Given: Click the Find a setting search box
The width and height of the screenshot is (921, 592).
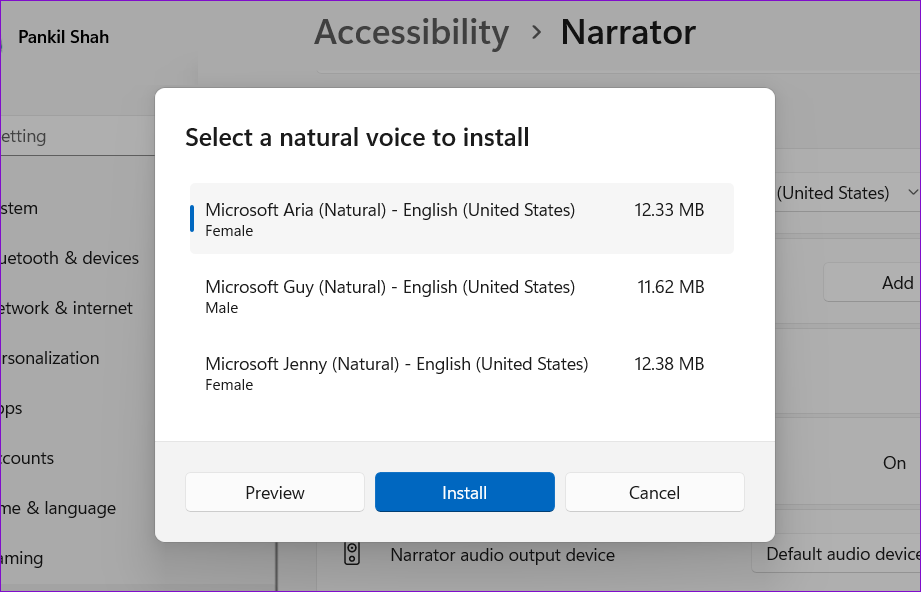Looking at the screenshot, I should click(x=78, y=136).
